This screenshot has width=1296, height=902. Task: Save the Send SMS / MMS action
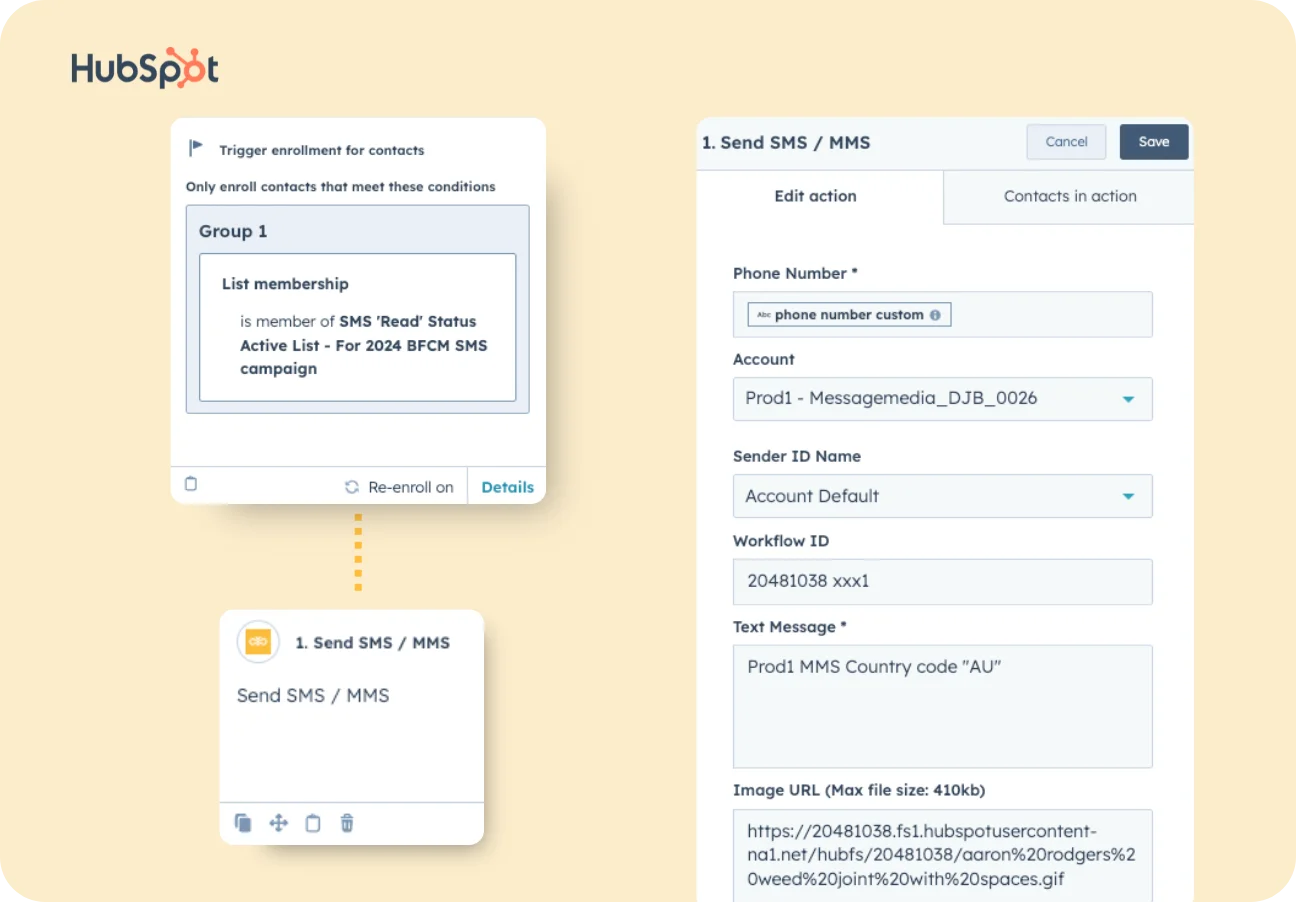[1153, 142]
